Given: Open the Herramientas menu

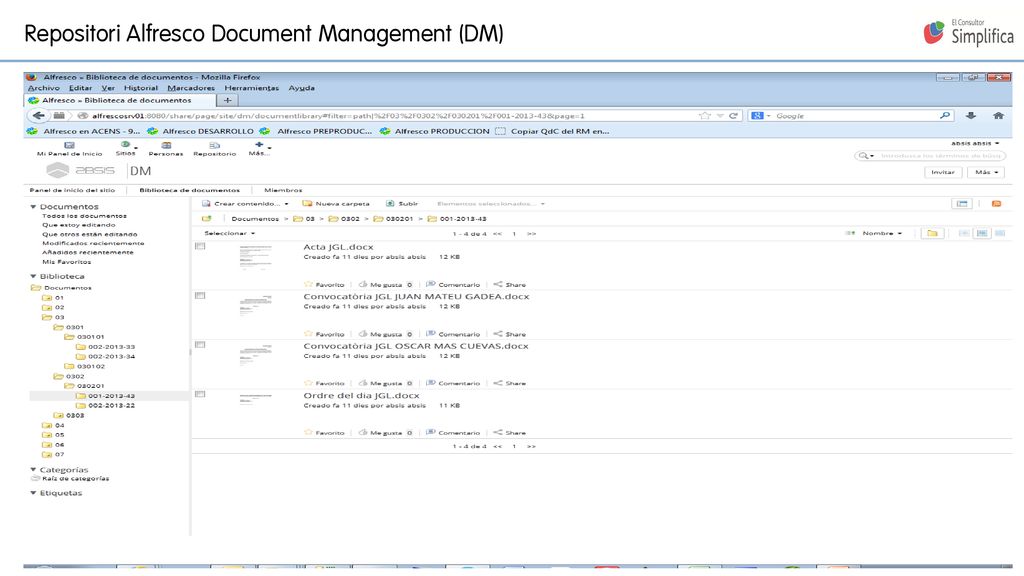Looking at the screenshot, I should pos(251,88).
